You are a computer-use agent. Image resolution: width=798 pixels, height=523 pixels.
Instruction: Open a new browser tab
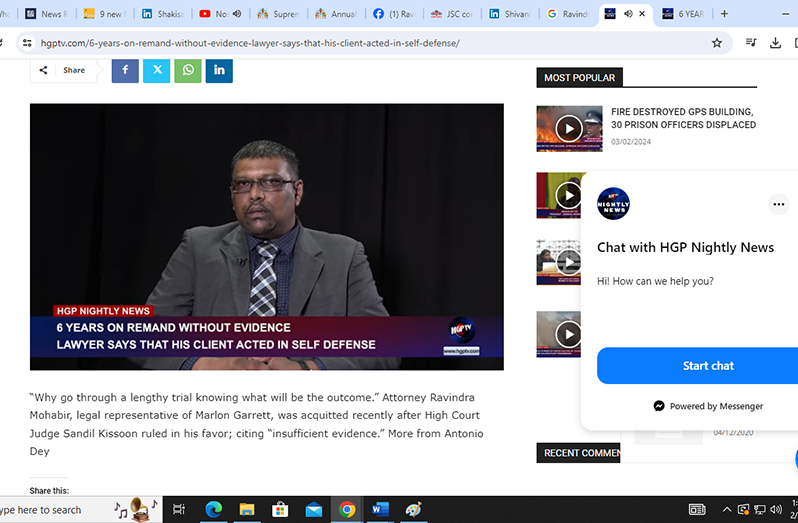coord(724,14)
